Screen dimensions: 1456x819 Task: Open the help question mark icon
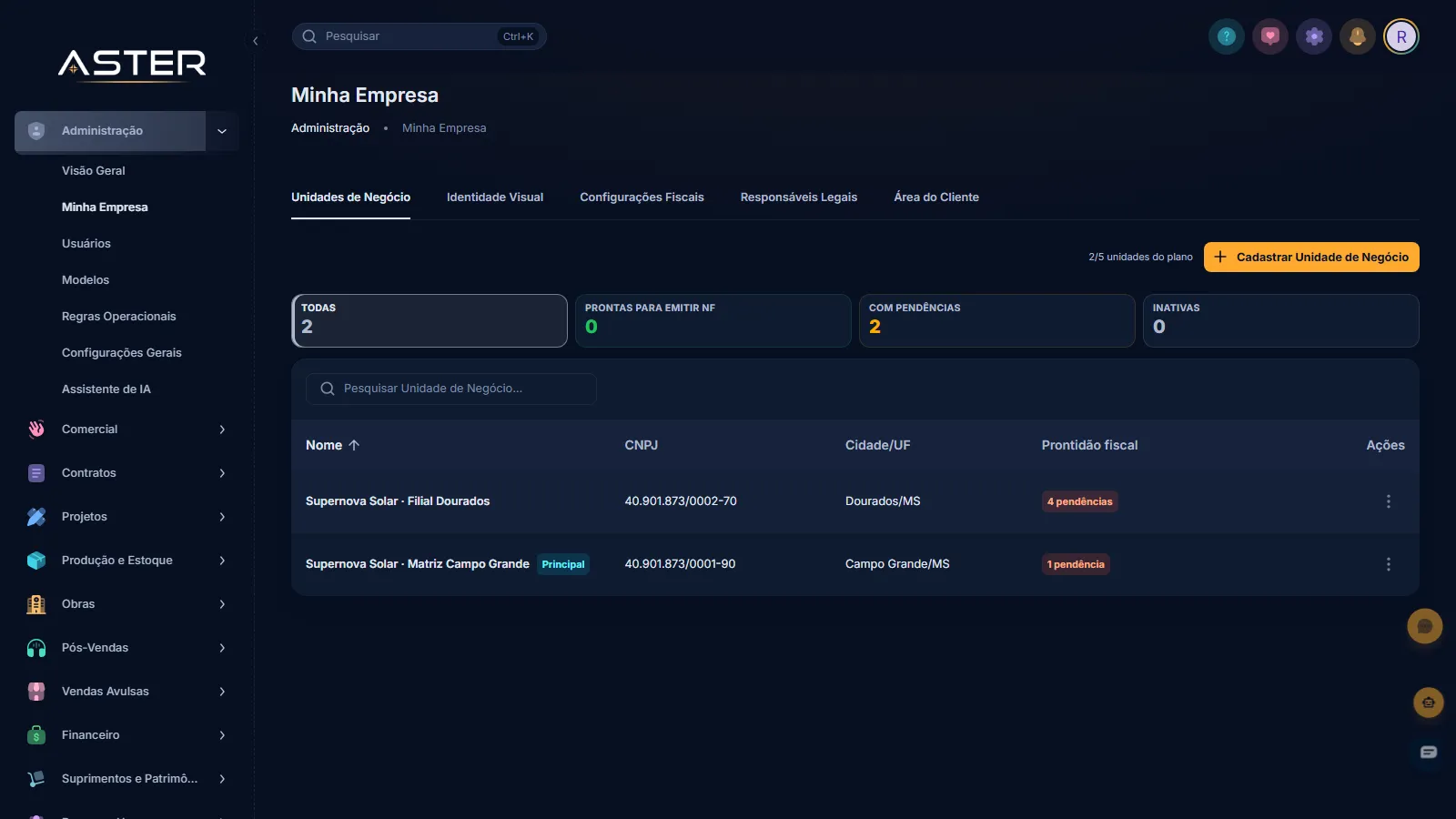point(1226,36)
